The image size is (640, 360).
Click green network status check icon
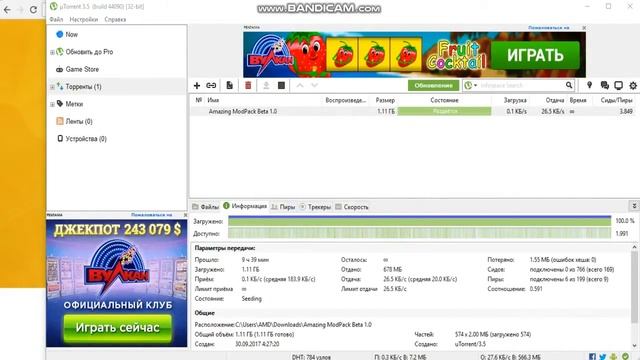point(625,356)
